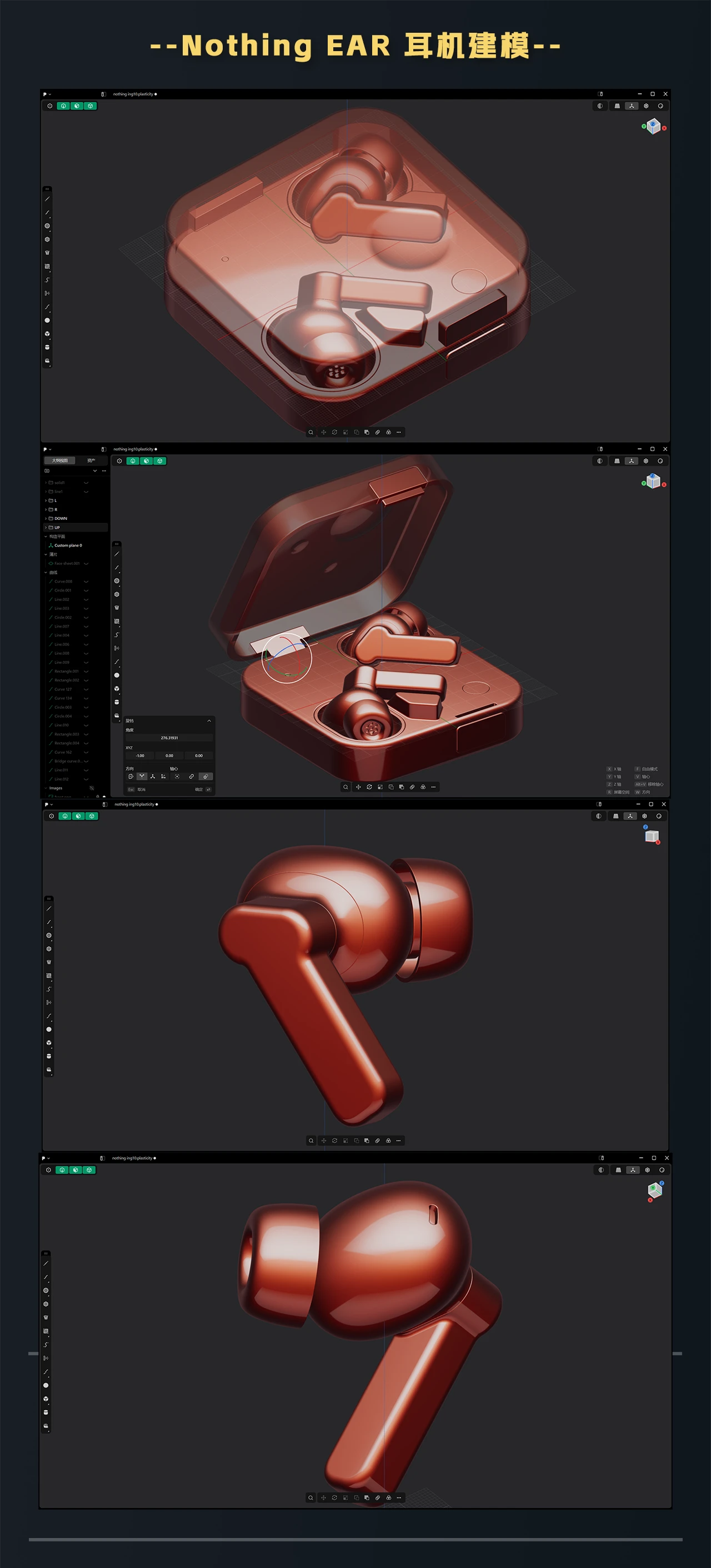Show the hidden solid1 folder in the outliner
711x1568 pixels.
click(86, 483)
